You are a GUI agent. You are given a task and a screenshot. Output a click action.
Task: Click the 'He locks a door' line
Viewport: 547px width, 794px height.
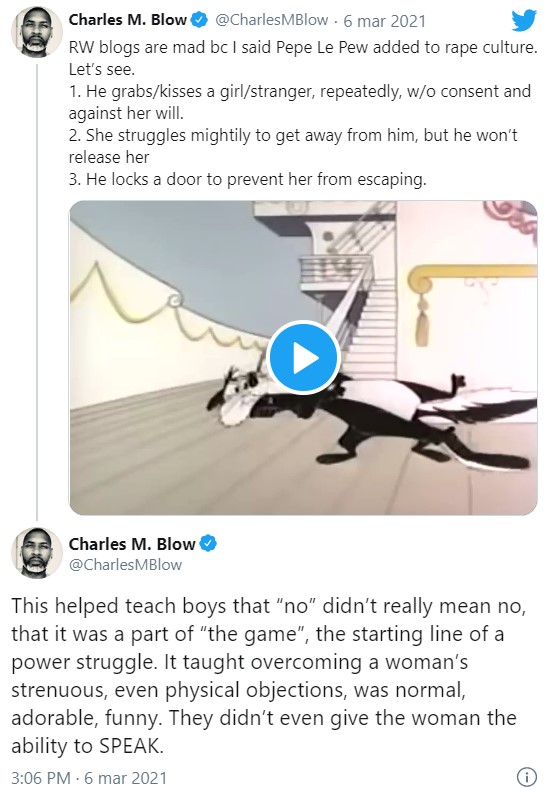pos(248,179)
